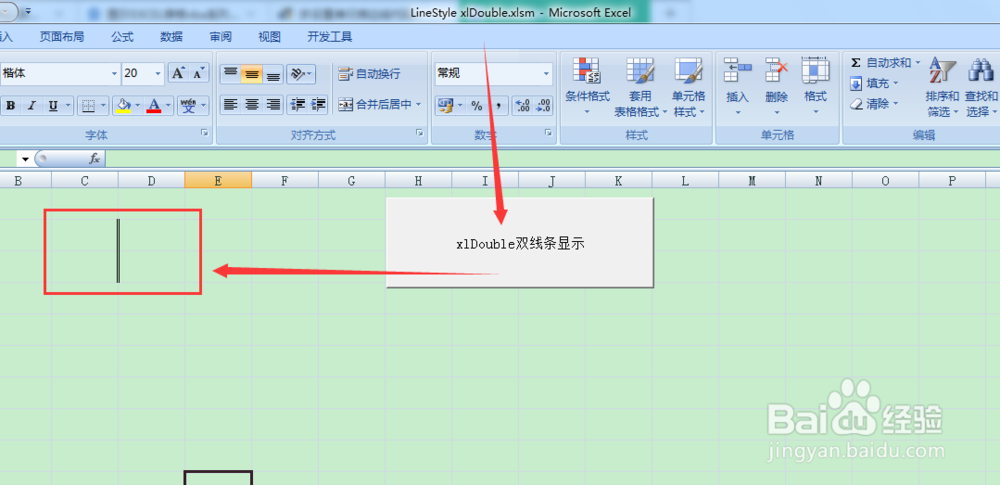Image resolution: width=1000 pixels, height=485 pixels.
Task: Click 插入 insert cells icon
Action: click(738, 70)
